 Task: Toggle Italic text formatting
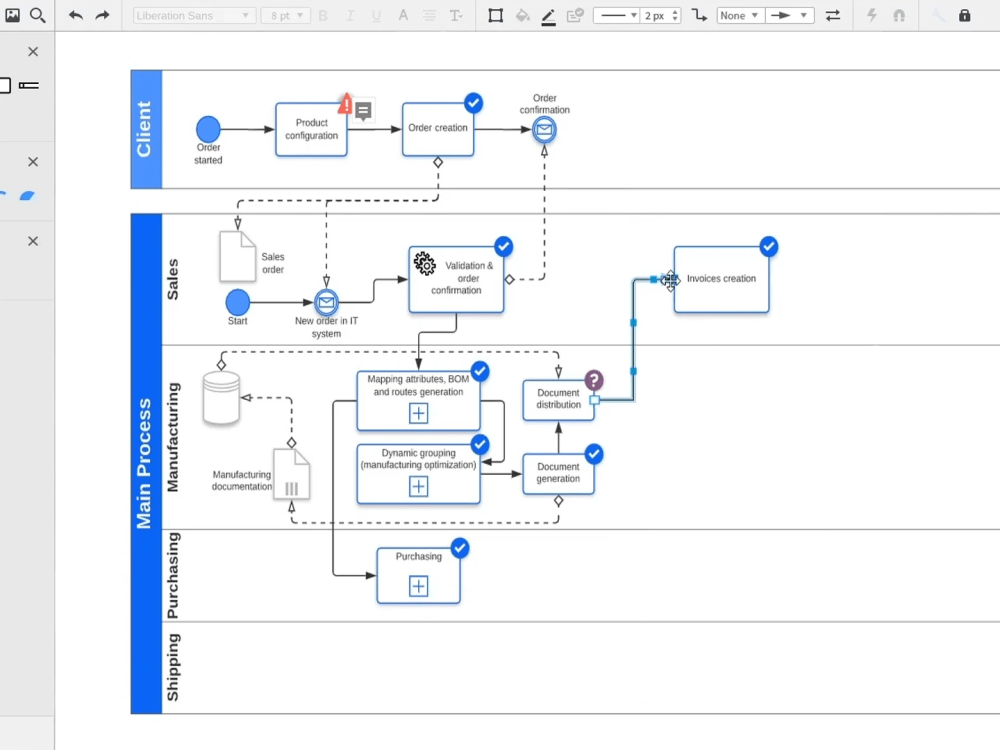(x=349, y=15)
